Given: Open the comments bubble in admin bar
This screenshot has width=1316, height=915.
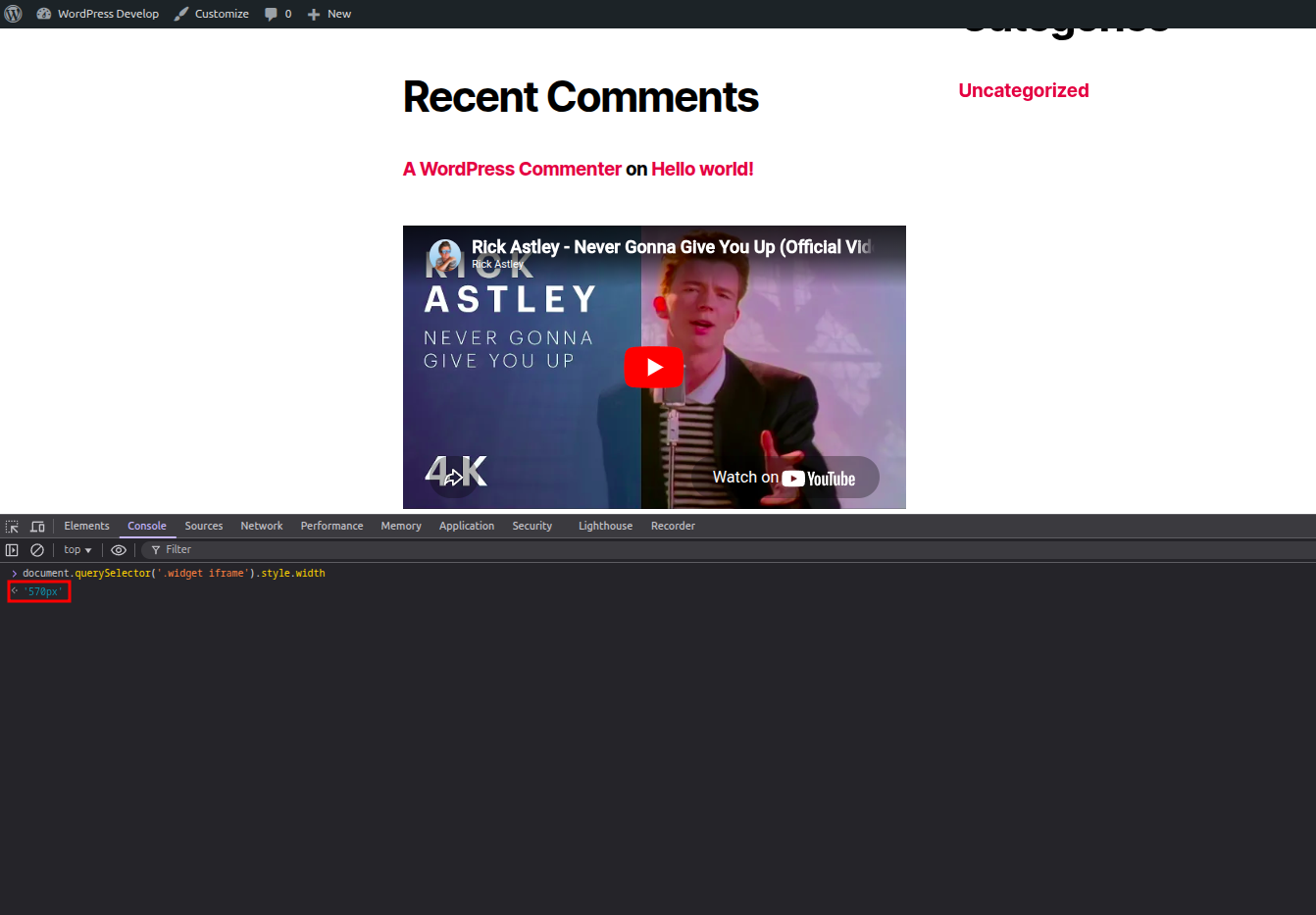Looking at the screenshot, I should 278,14.
